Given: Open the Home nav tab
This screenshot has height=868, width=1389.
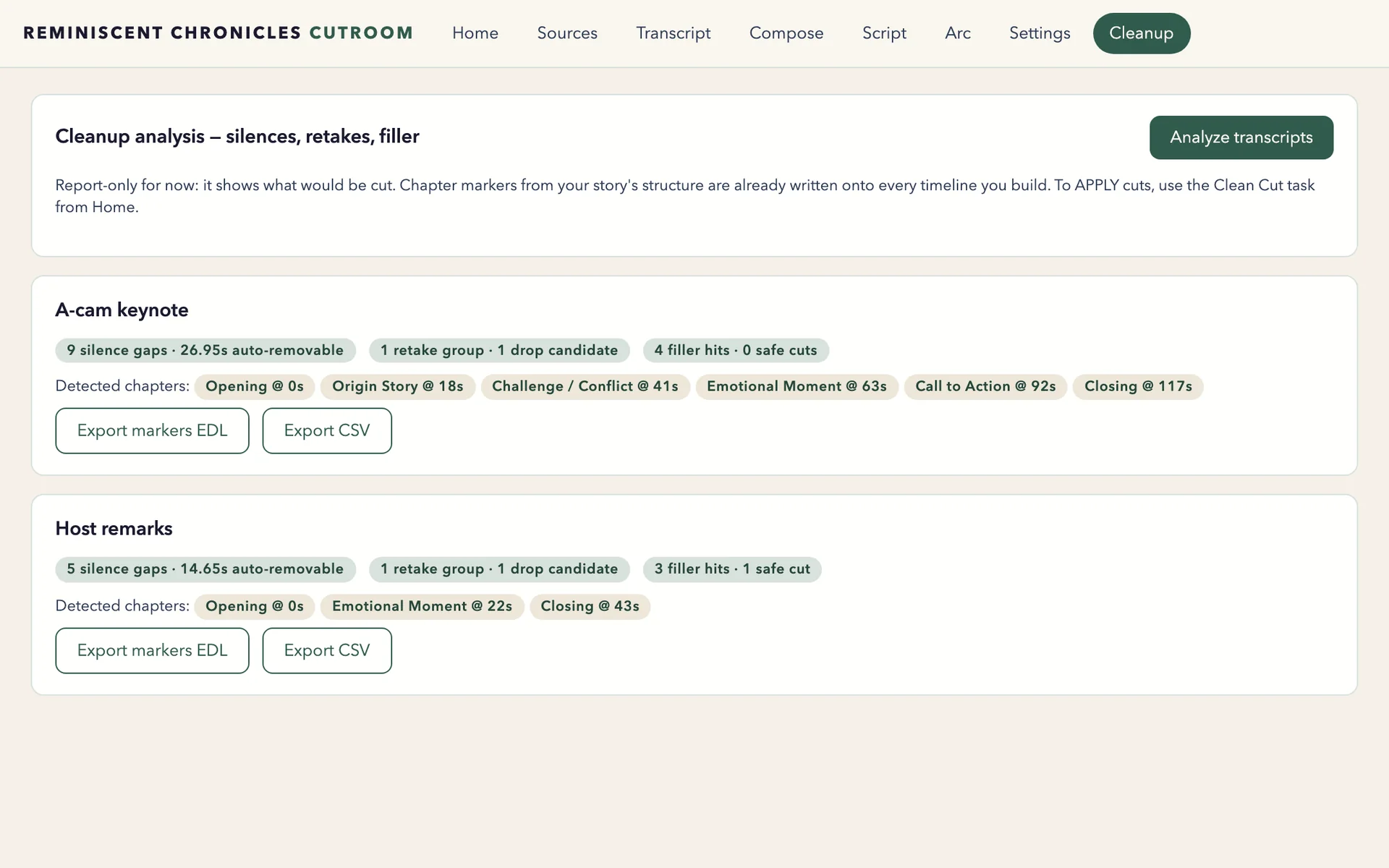Looking at the screenshot, I should click(x=475, y=33).
